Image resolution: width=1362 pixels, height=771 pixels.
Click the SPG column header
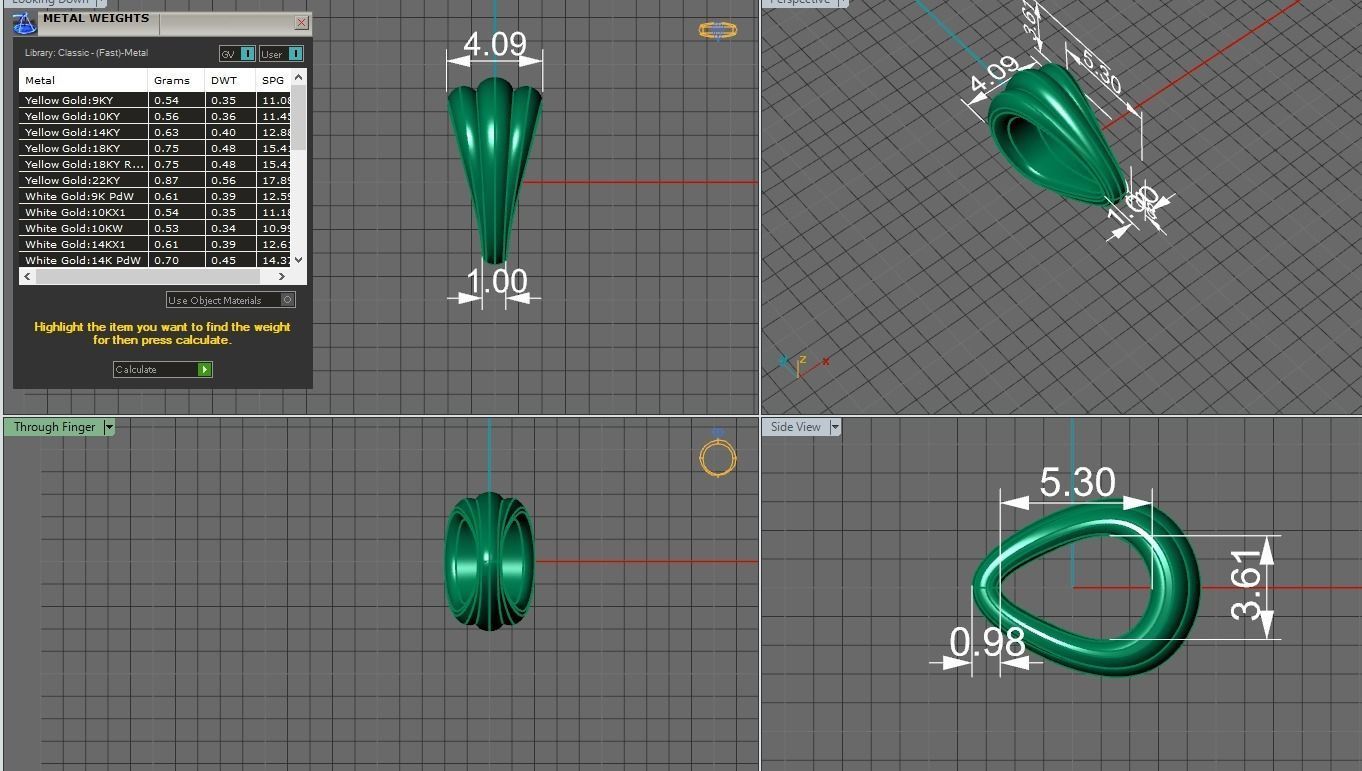274,80
